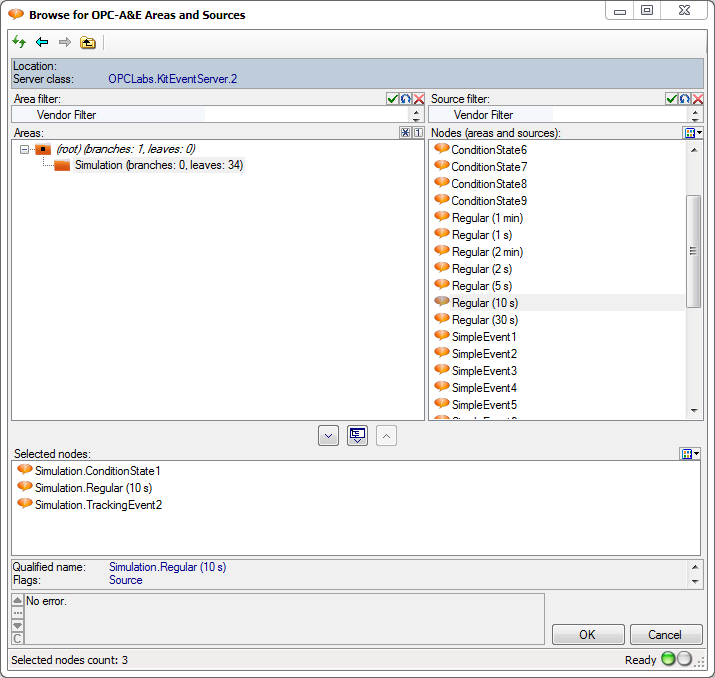Screen dimensions: 715x678
Task: Click the Cancel button
Action: 665,635
